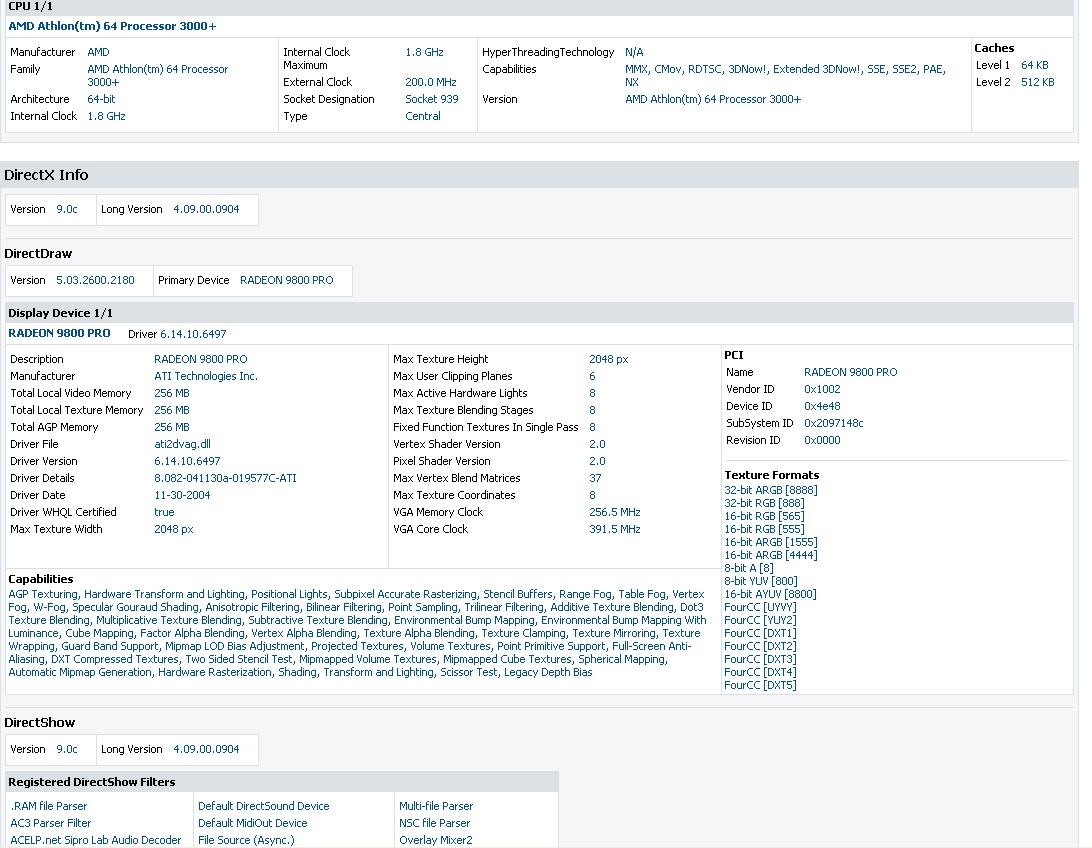Click the Registered DirectShow Filters header
This screenshot has height=848, width=1092.
91,782
